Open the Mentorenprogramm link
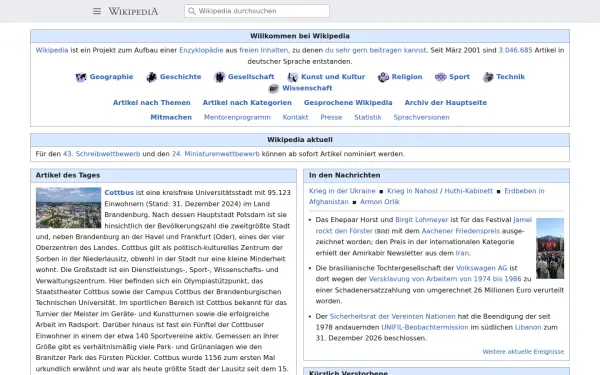The width and height of the screenshot is (600, 375). point(237,117)
